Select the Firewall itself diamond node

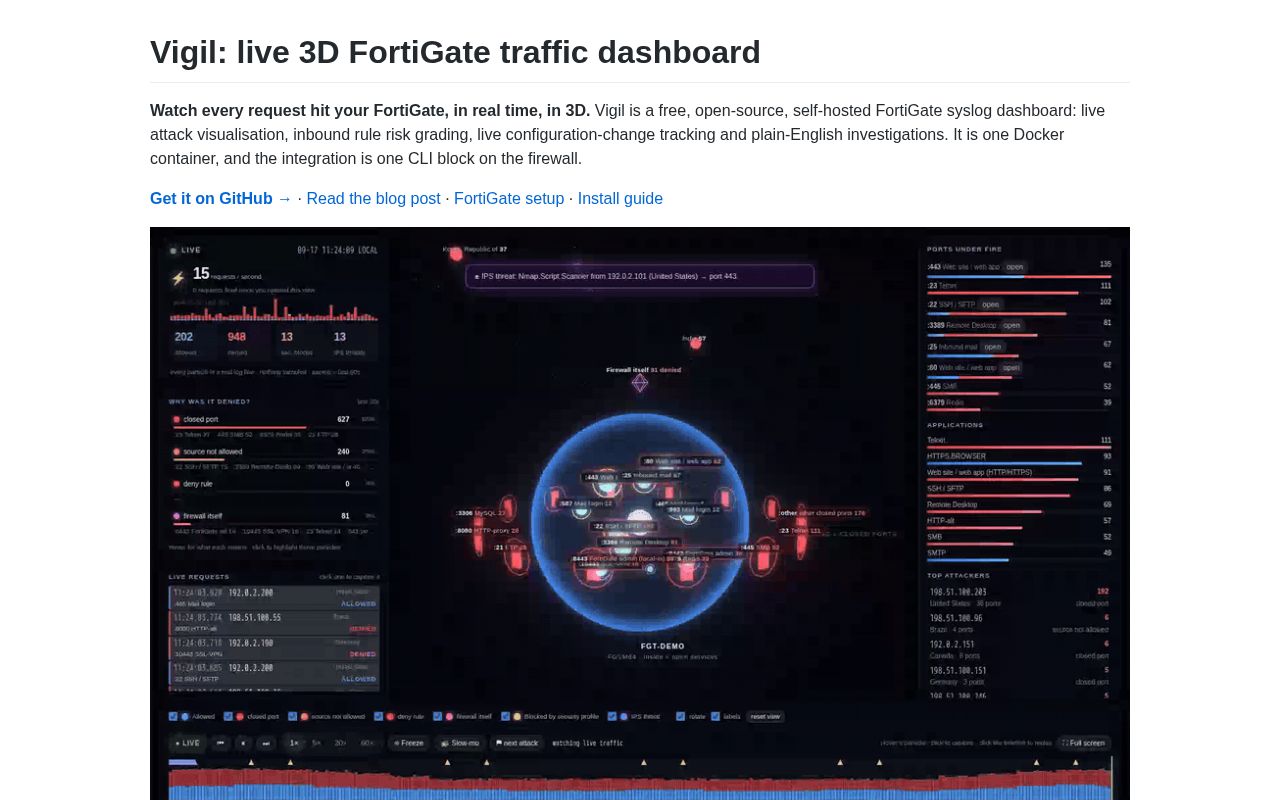point(640,383)
